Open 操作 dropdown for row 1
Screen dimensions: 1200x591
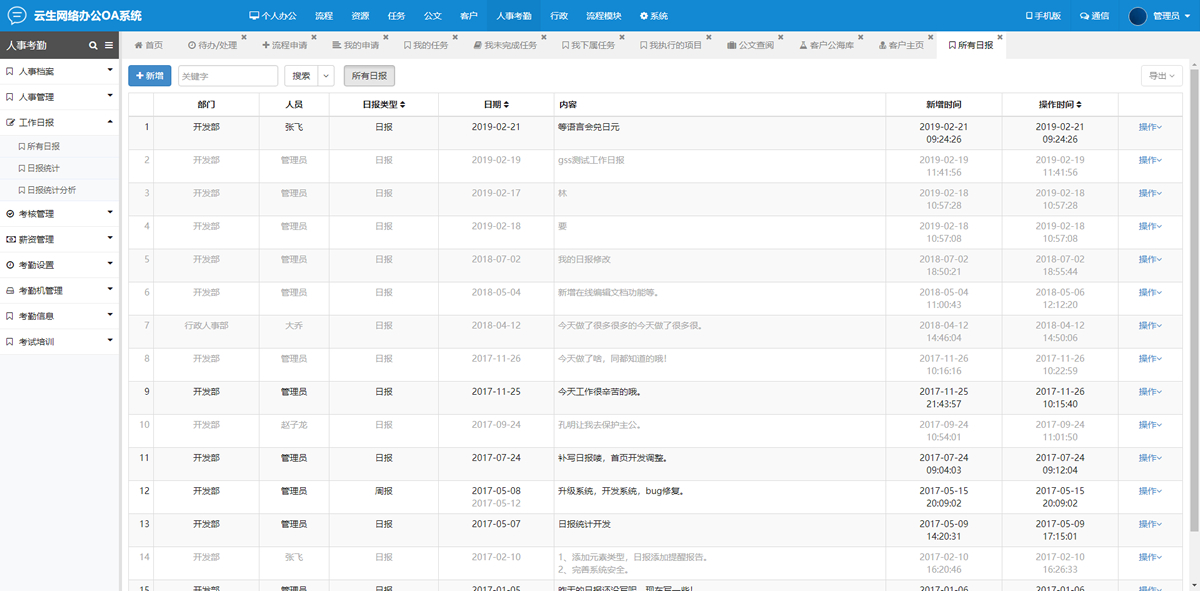(1149, 127)
